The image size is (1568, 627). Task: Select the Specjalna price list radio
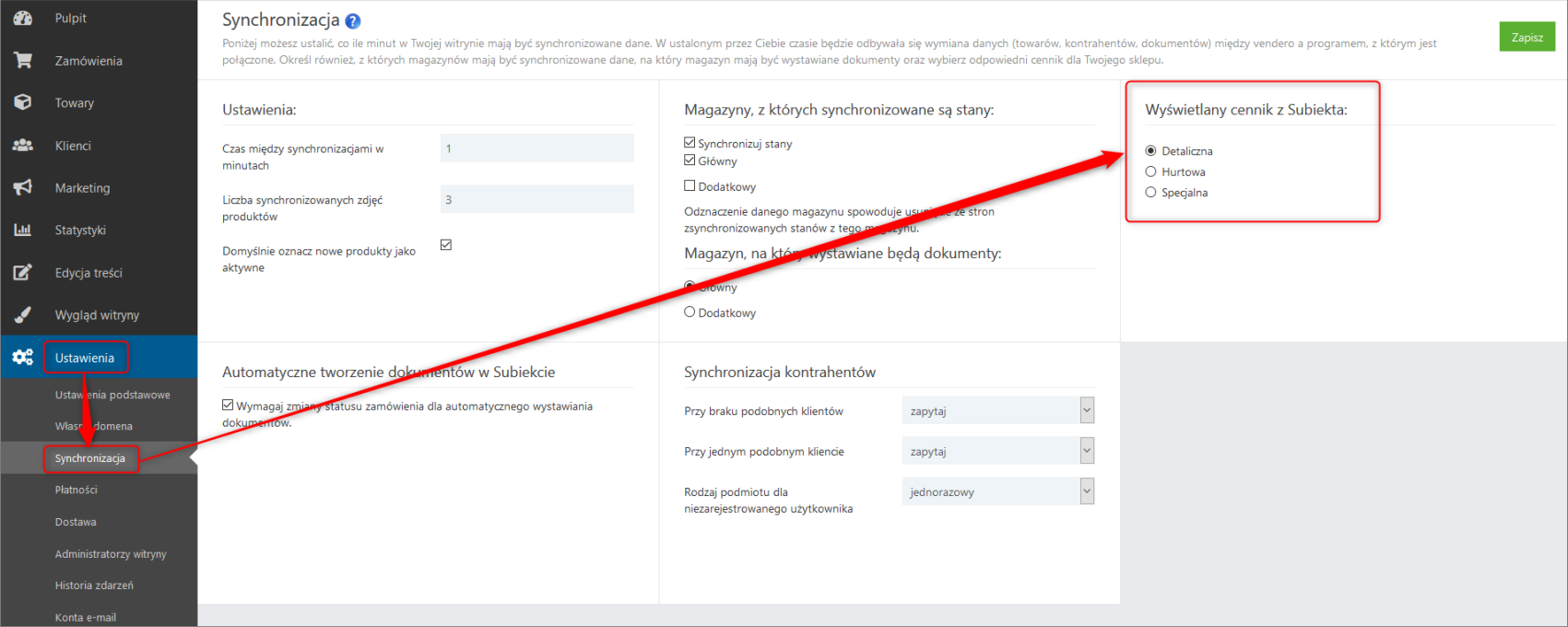[x=1150, y=192]
